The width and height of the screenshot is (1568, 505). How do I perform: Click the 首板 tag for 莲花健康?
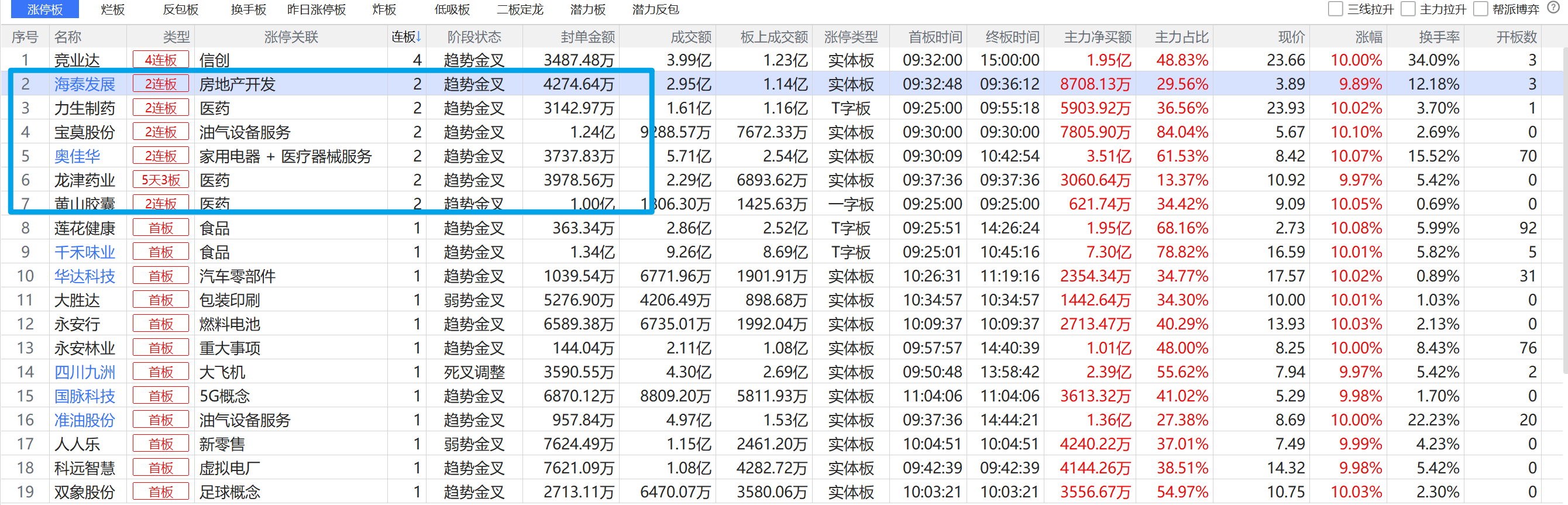click(x=161, y=228)
